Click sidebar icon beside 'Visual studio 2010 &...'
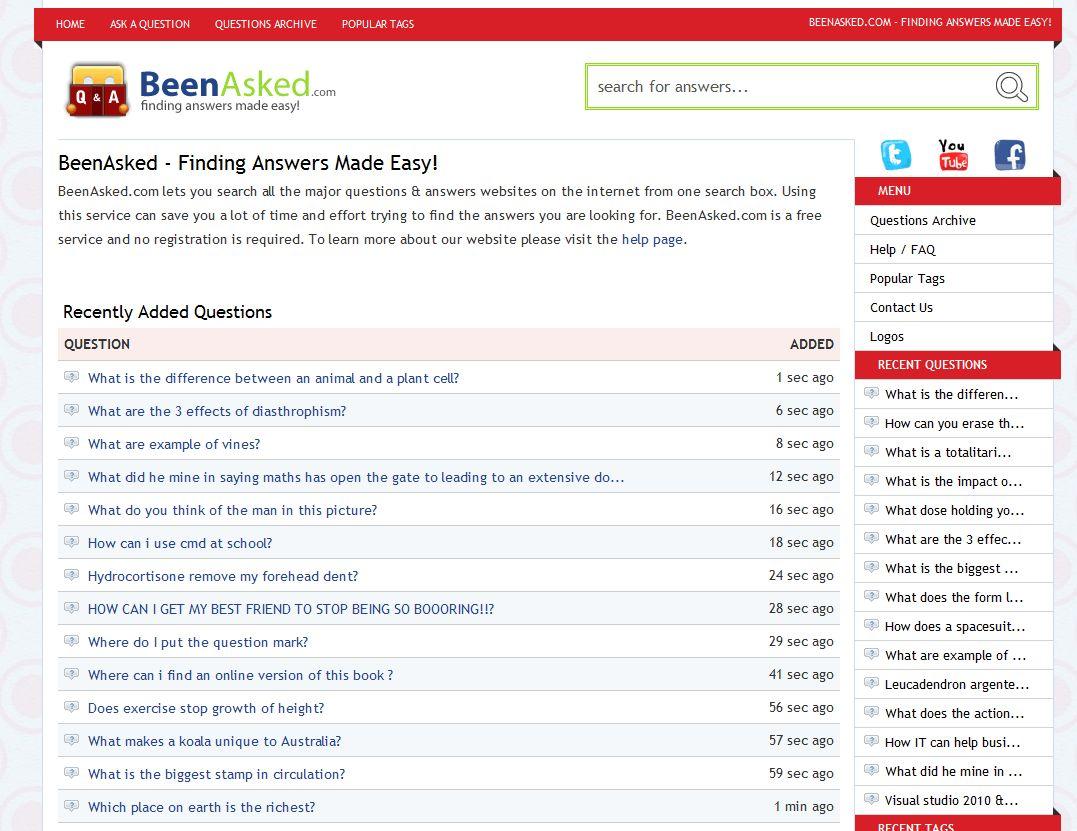 pos(871,799)
